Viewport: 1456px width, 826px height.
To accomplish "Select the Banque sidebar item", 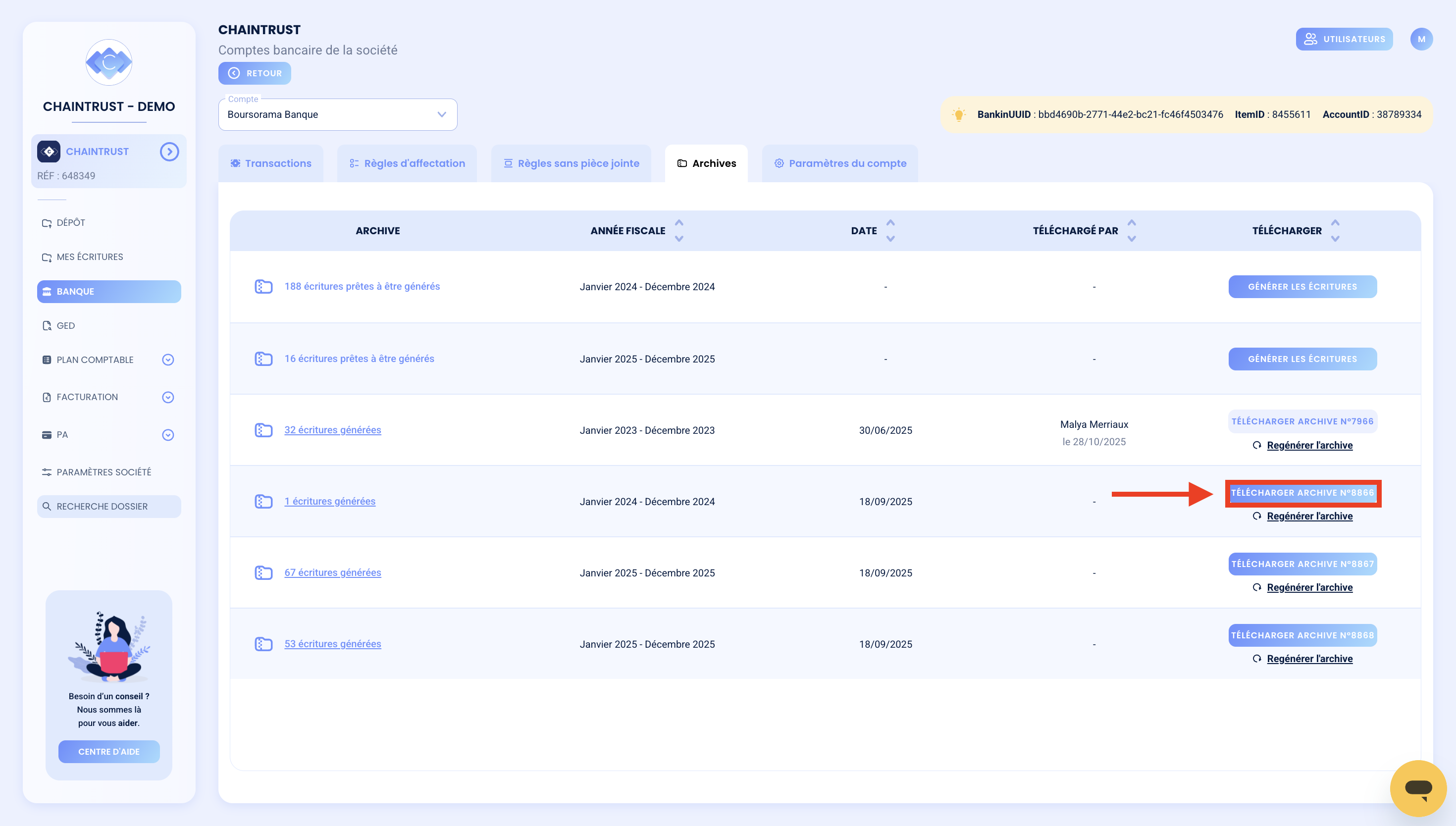I will pyautogui.click(x=109, y=292).
